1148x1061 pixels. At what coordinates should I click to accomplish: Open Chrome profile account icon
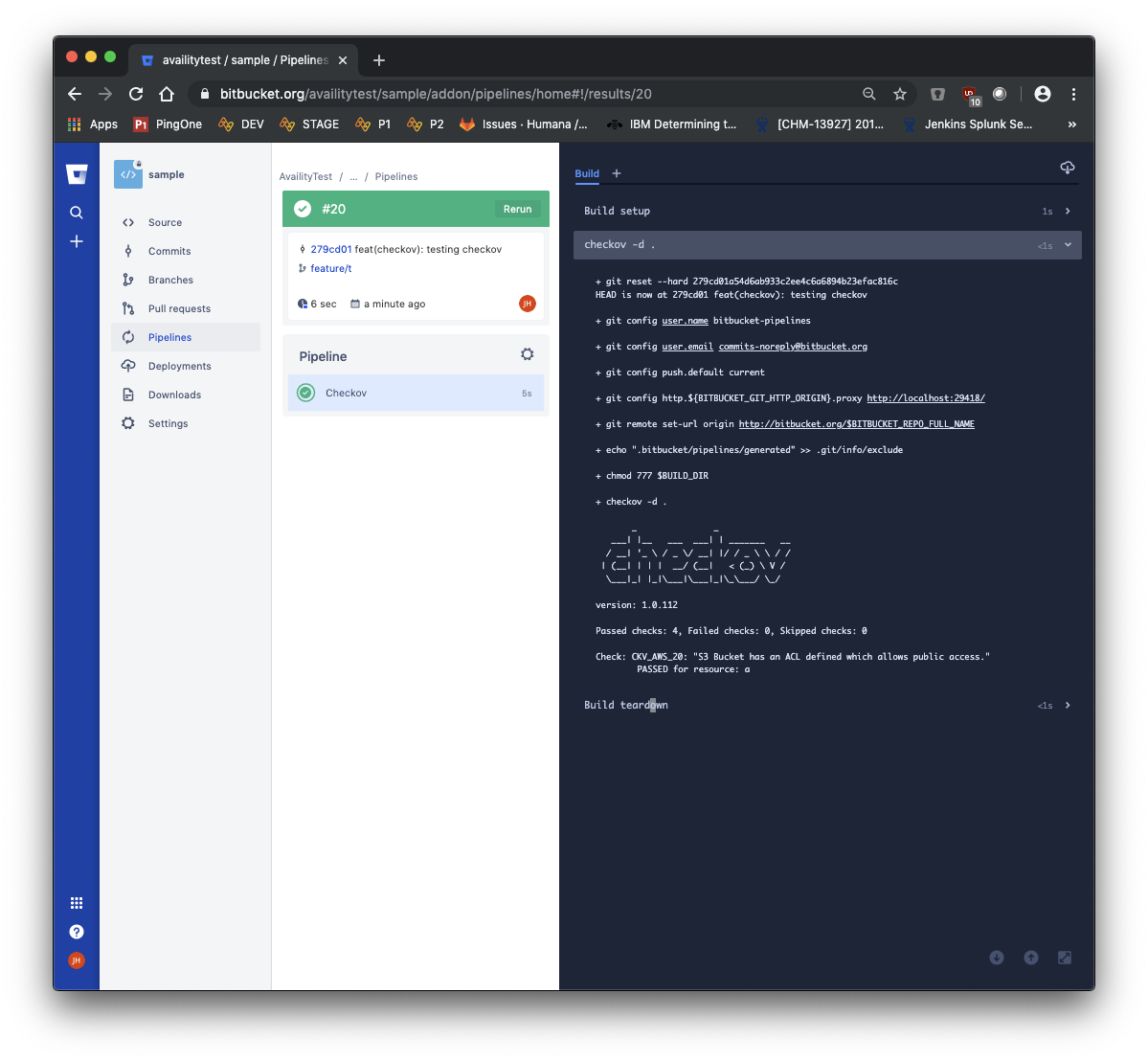coord(1043,94)
